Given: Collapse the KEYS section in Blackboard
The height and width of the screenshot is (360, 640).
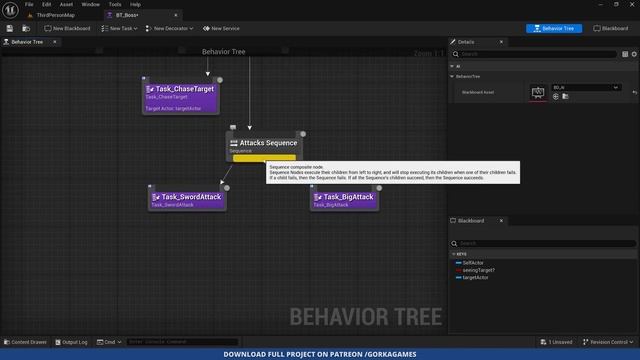Looking at the screenshot, I should coord(453,254).
